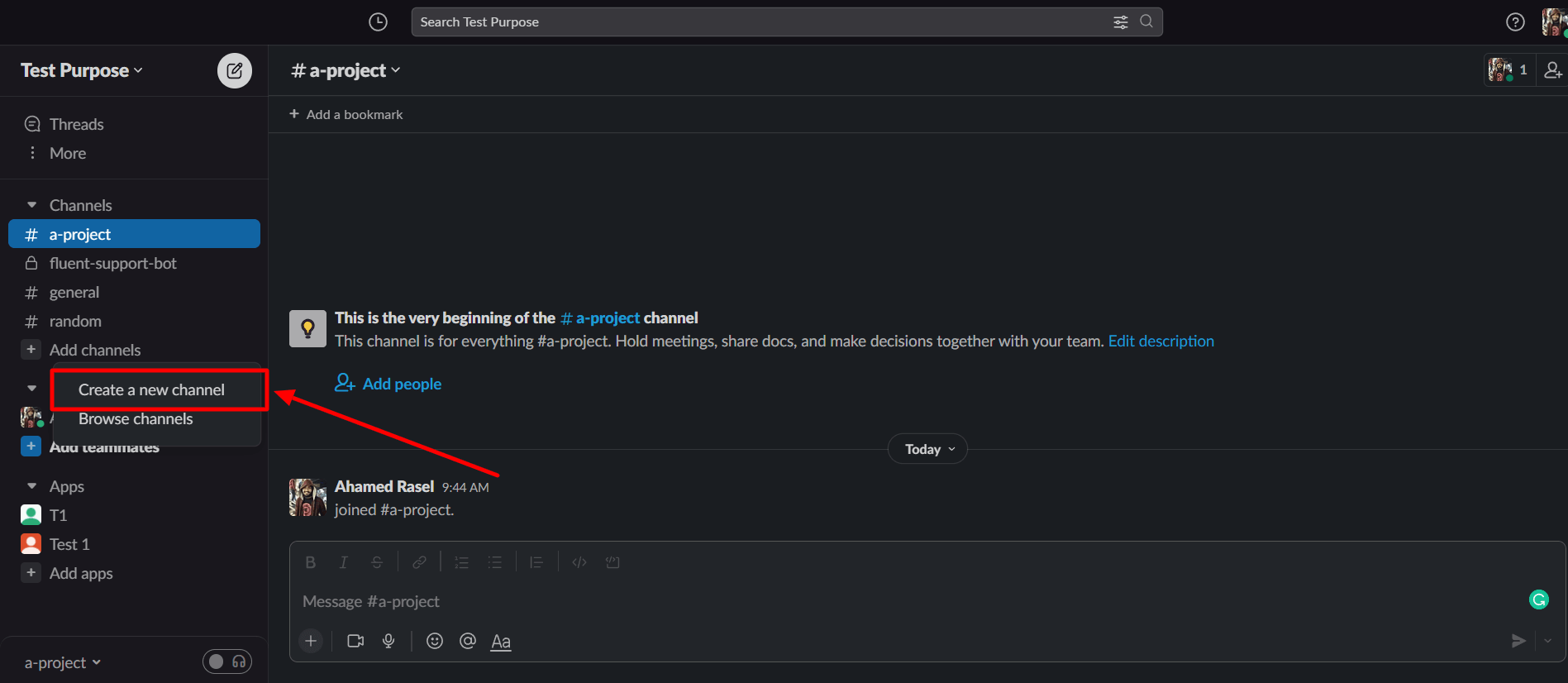The width and height of the screenshot is (1568, 683).
Task: Click the Add people link
Action: click(388, 384)
